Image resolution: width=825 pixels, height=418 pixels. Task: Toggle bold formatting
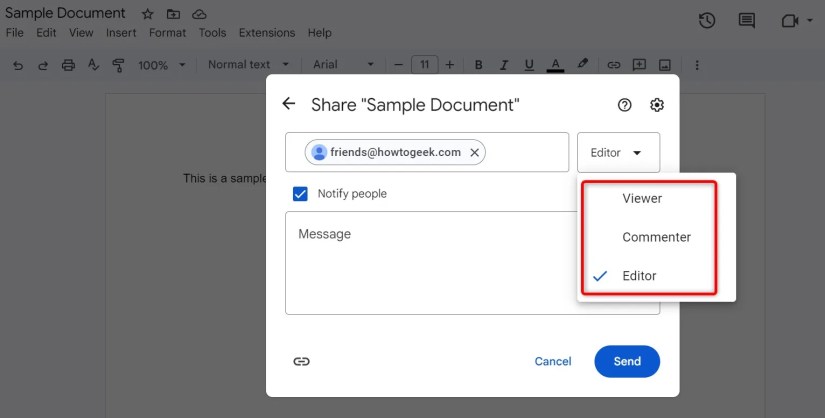pos(478,65)
